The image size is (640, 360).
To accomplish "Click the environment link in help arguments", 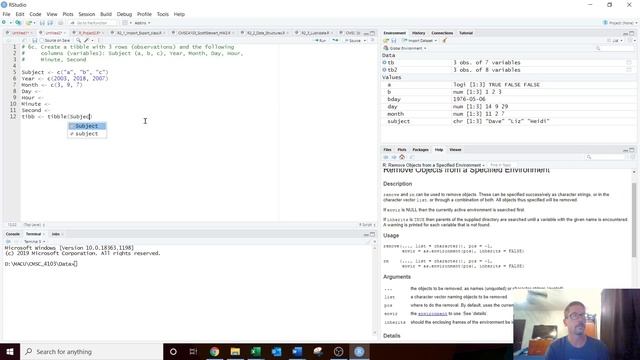I will [432, 313].
